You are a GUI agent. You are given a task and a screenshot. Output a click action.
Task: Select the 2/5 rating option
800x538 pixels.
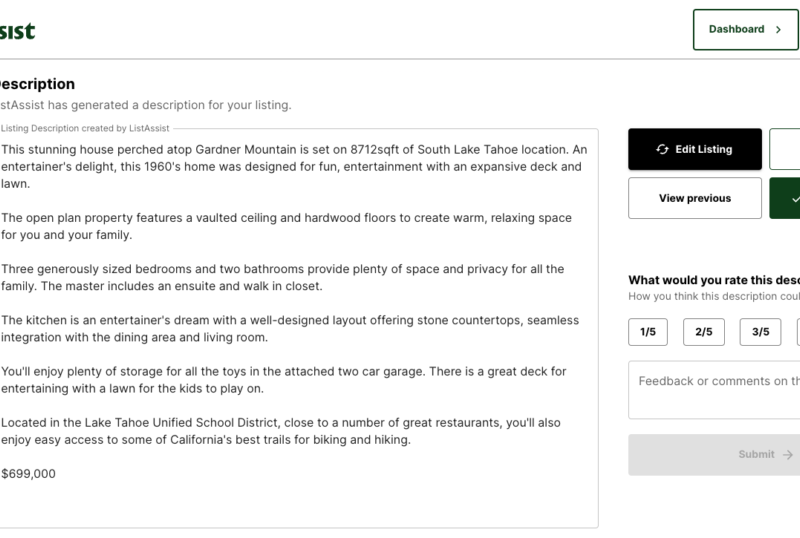[704, 332]
